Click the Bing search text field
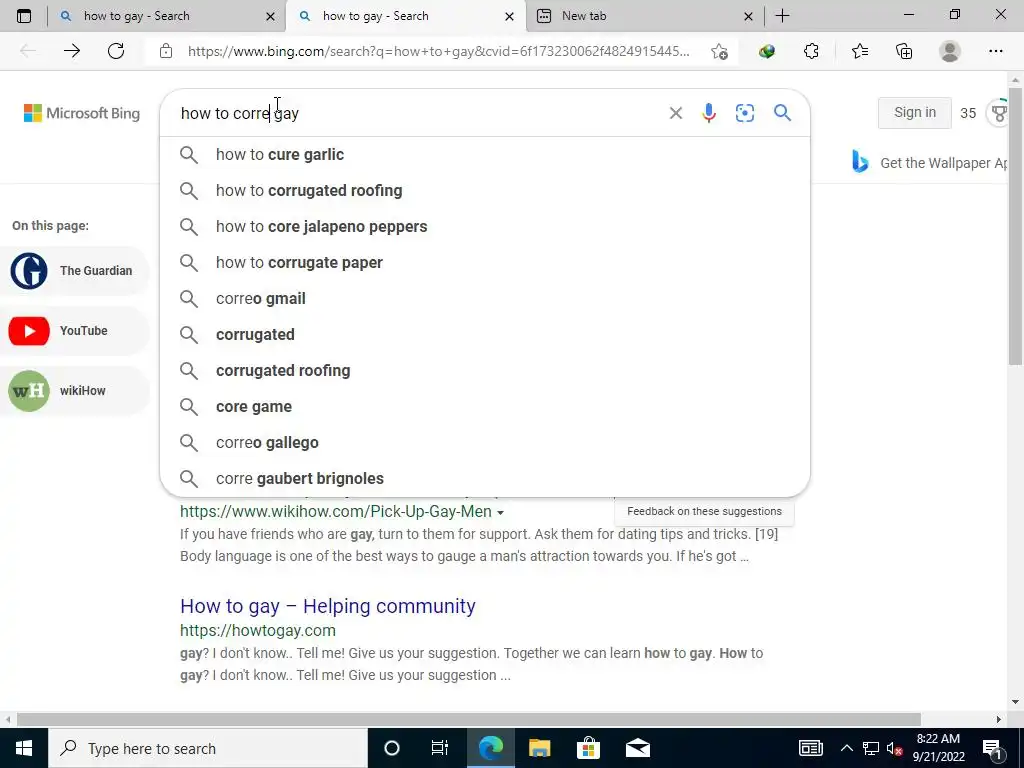 pyautogui.click(x=418, y=113)
